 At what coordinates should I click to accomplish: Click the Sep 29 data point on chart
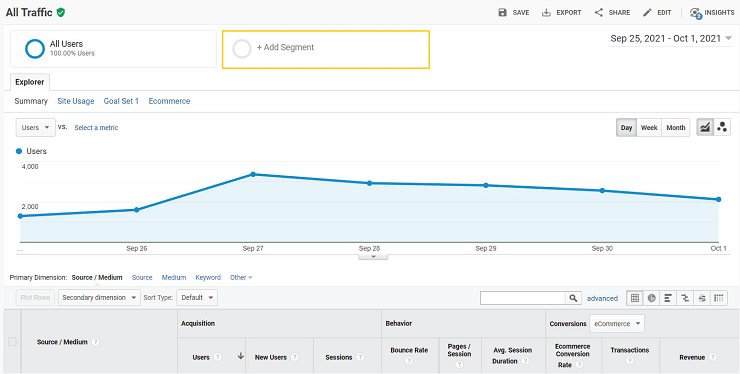tap(486, 185)
